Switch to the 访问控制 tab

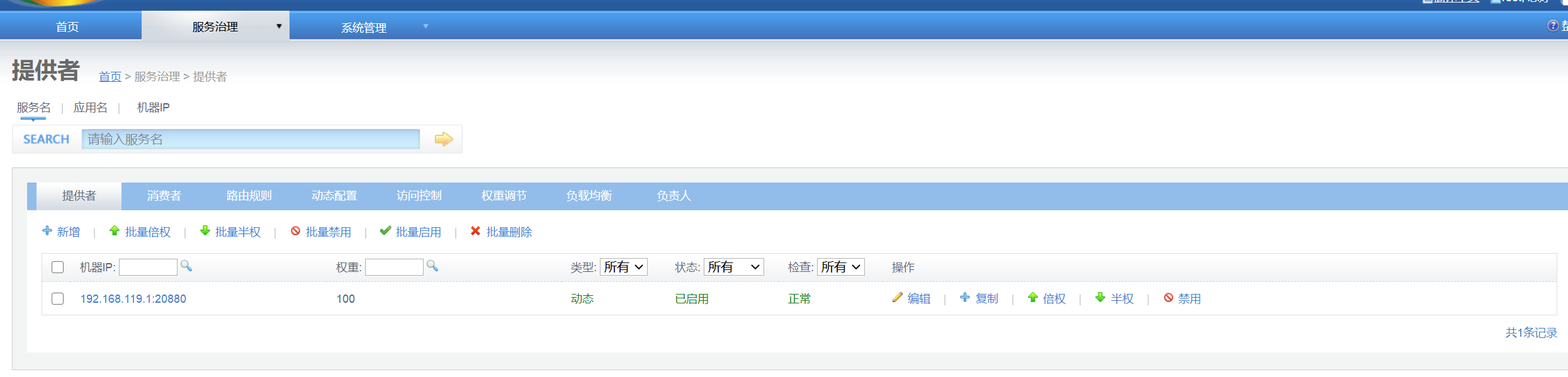pyautogui.click(x=419, y=196)
